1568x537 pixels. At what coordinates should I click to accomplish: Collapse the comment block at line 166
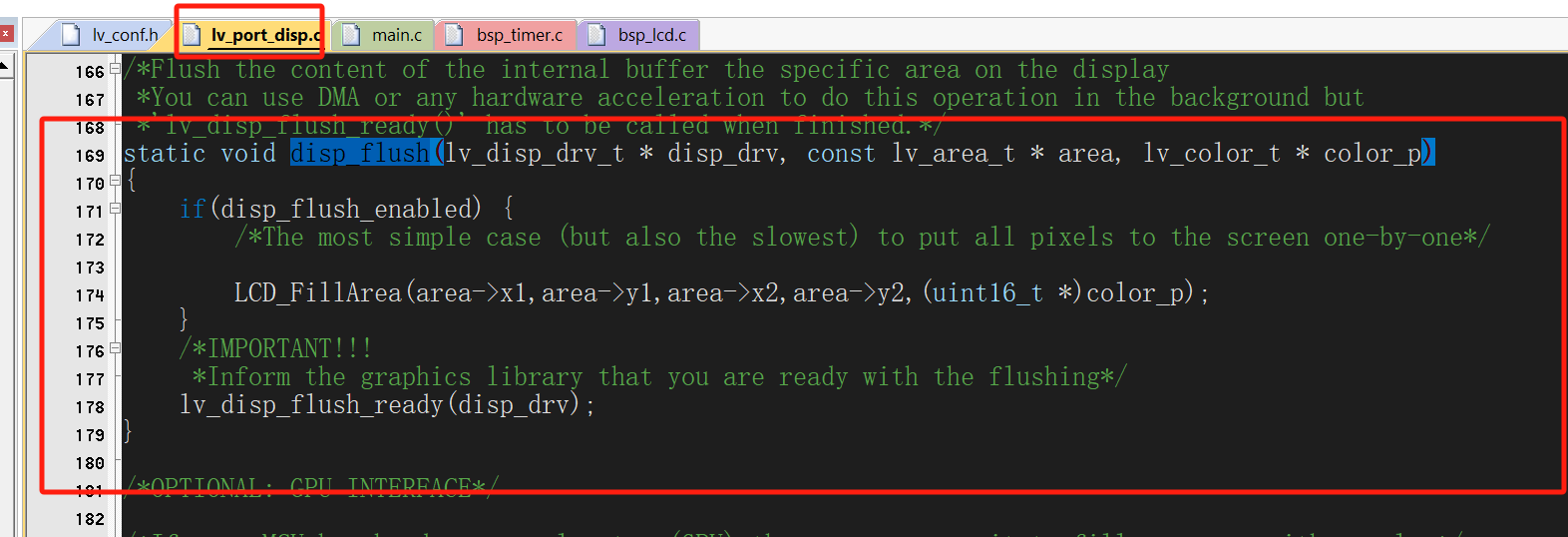[x=115, y=69]
